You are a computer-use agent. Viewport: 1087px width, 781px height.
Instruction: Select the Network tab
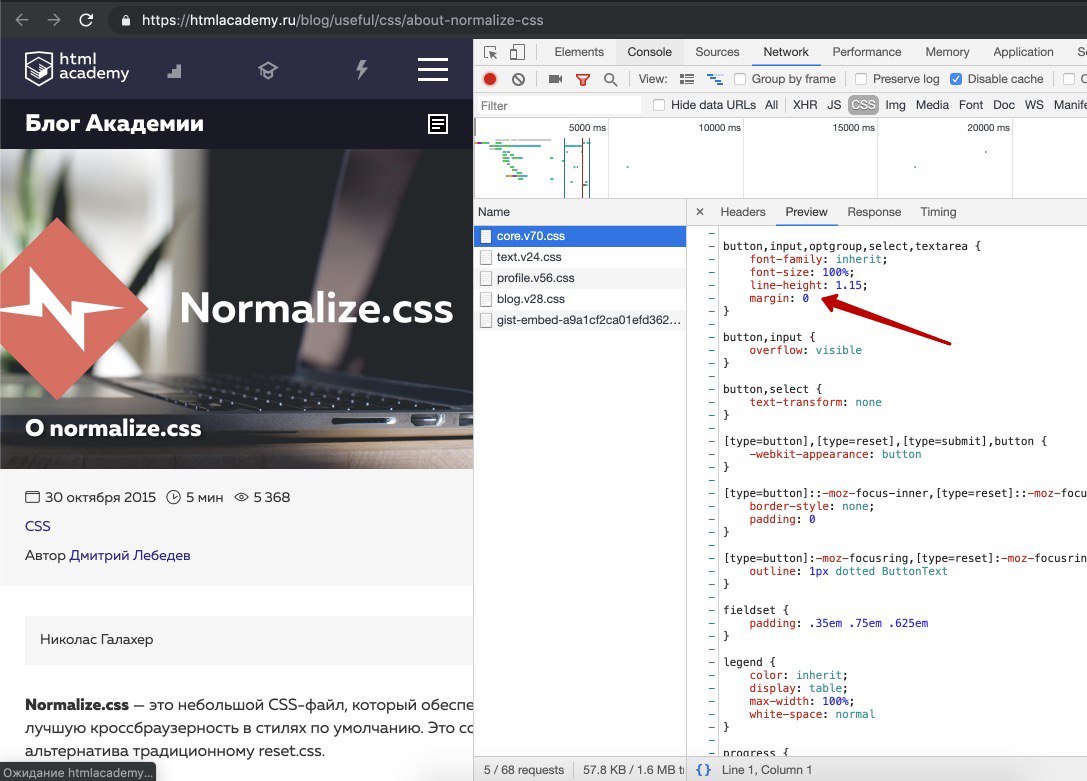click(x=785, y=52)
